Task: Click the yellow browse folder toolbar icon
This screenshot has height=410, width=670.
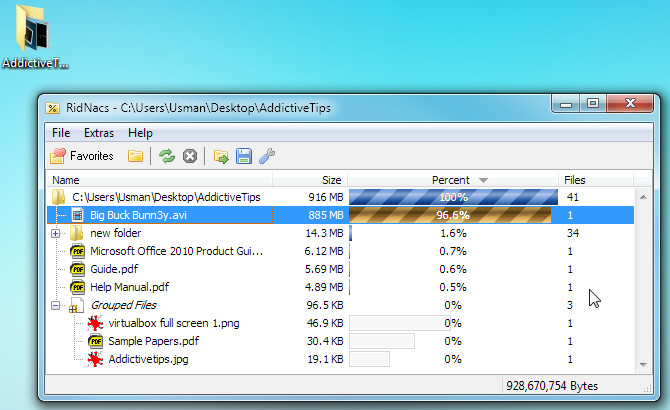Action: click(x=135, y=156)
